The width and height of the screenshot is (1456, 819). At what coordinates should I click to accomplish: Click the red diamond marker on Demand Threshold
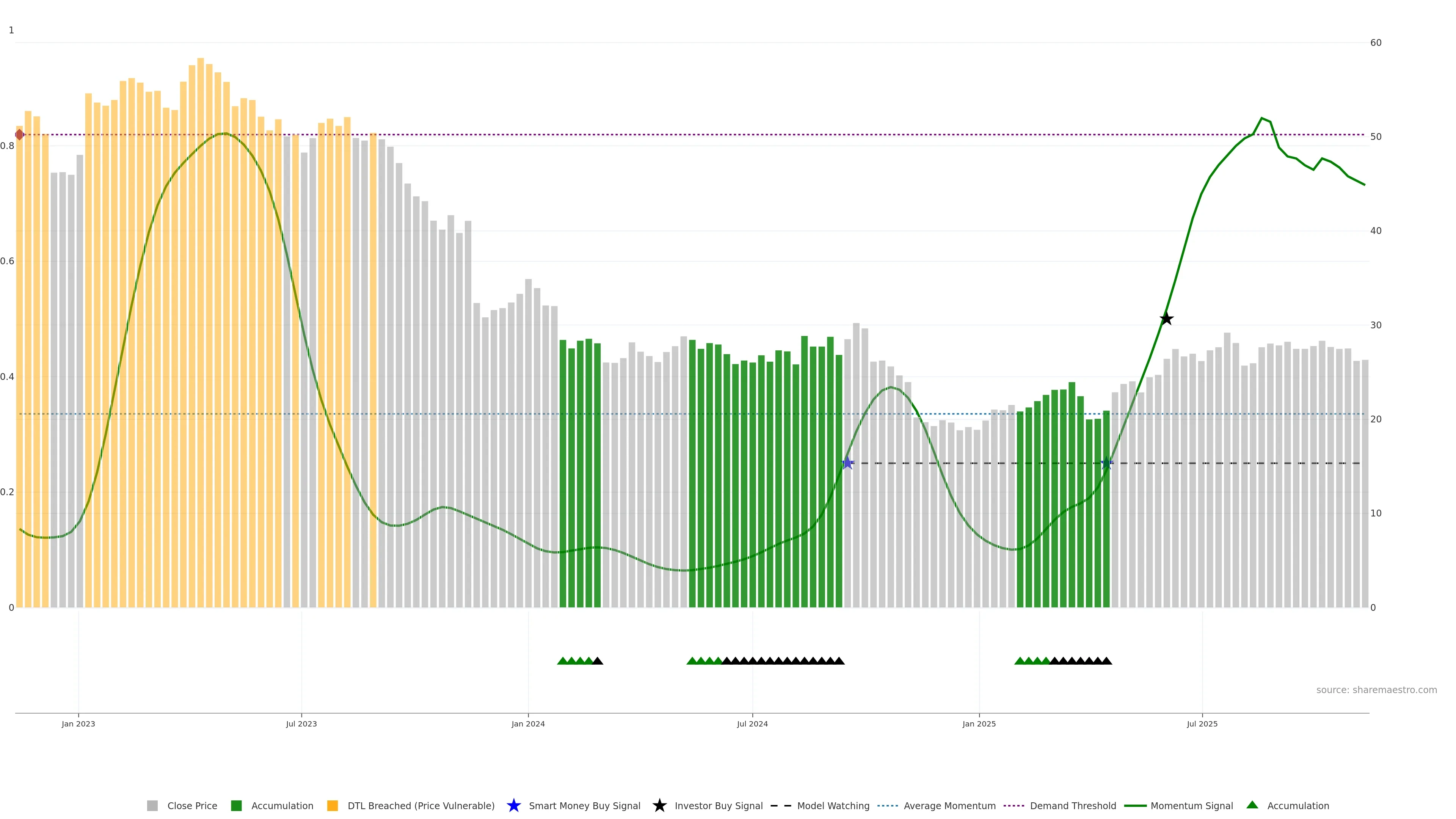(19, 135)
